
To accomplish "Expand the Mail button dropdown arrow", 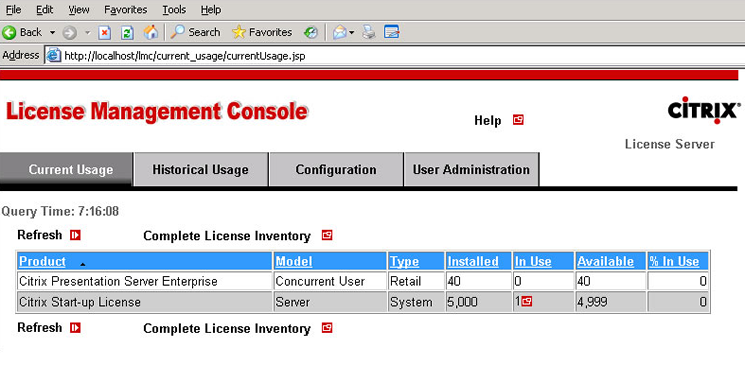I will click(352, 33).
